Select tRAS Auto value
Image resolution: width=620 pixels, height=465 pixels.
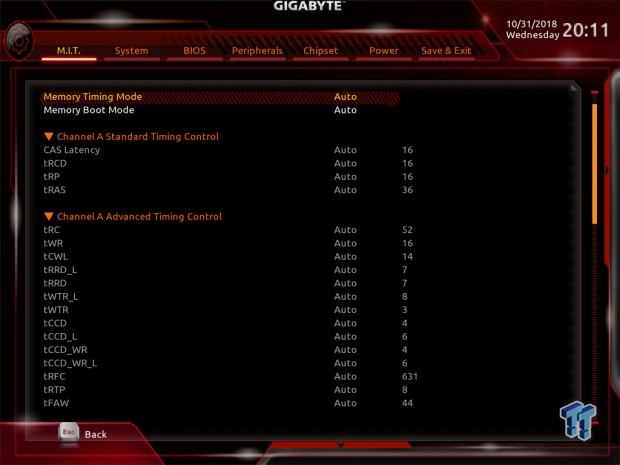coord(345,190)
